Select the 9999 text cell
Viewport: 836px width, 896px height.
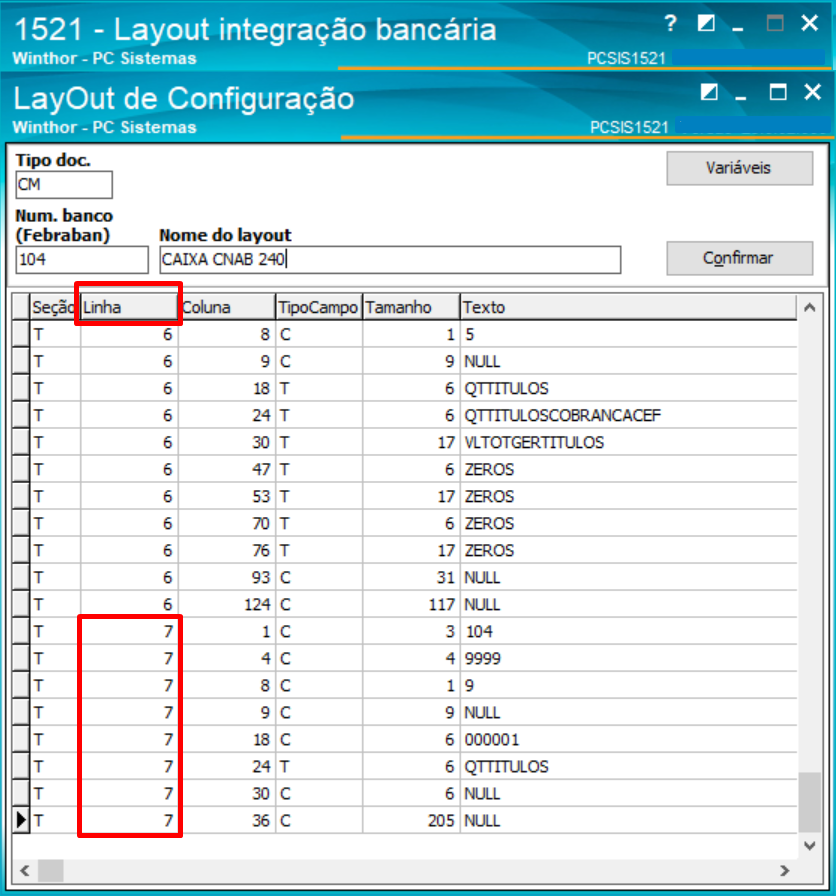coord(628,658)
